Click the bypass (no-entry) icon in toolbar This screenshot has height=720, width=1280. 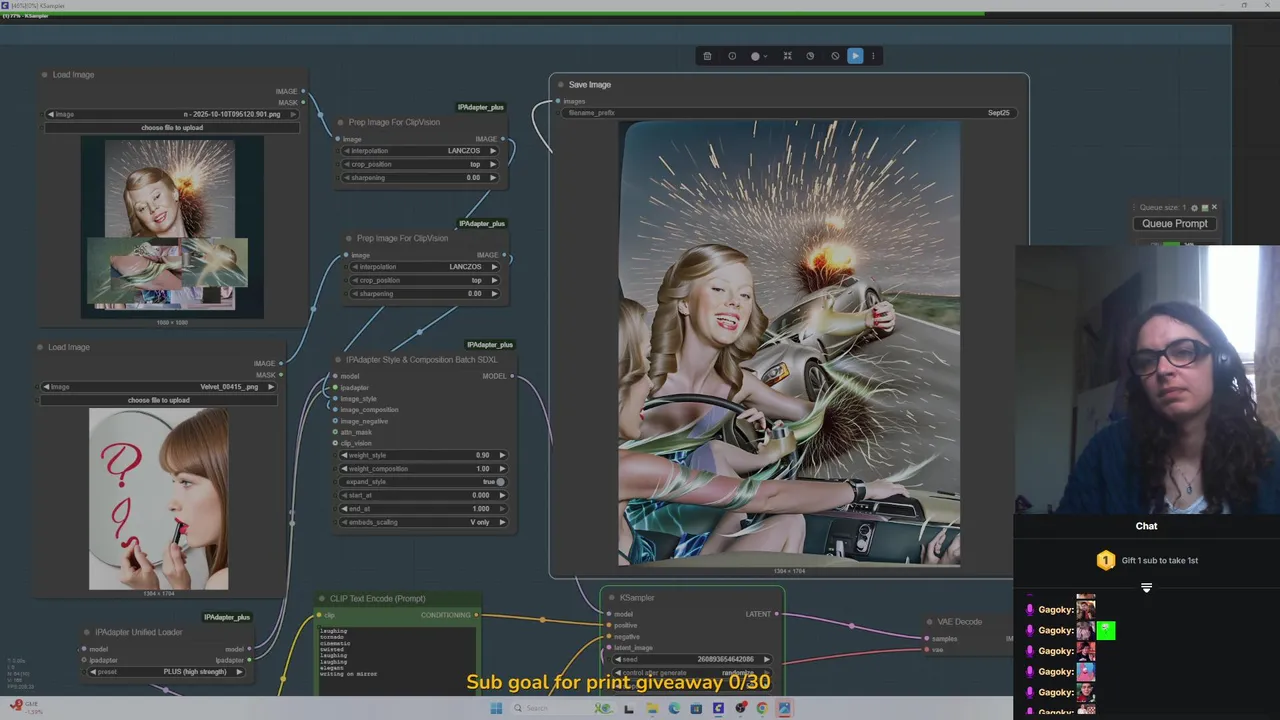(x=835, y=56)
